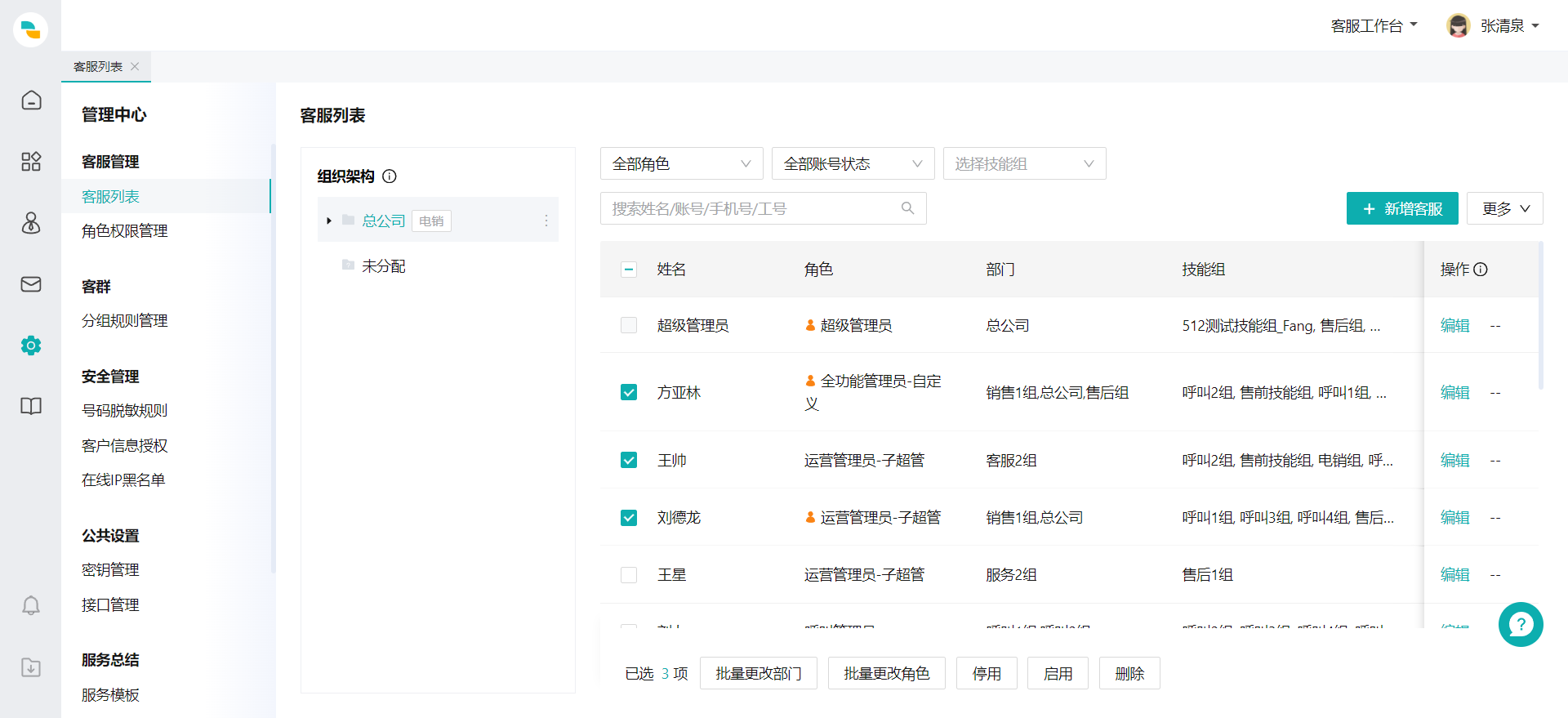Open the 选择技能组 dropdown
The image size is (1568, 718).
1025,163
